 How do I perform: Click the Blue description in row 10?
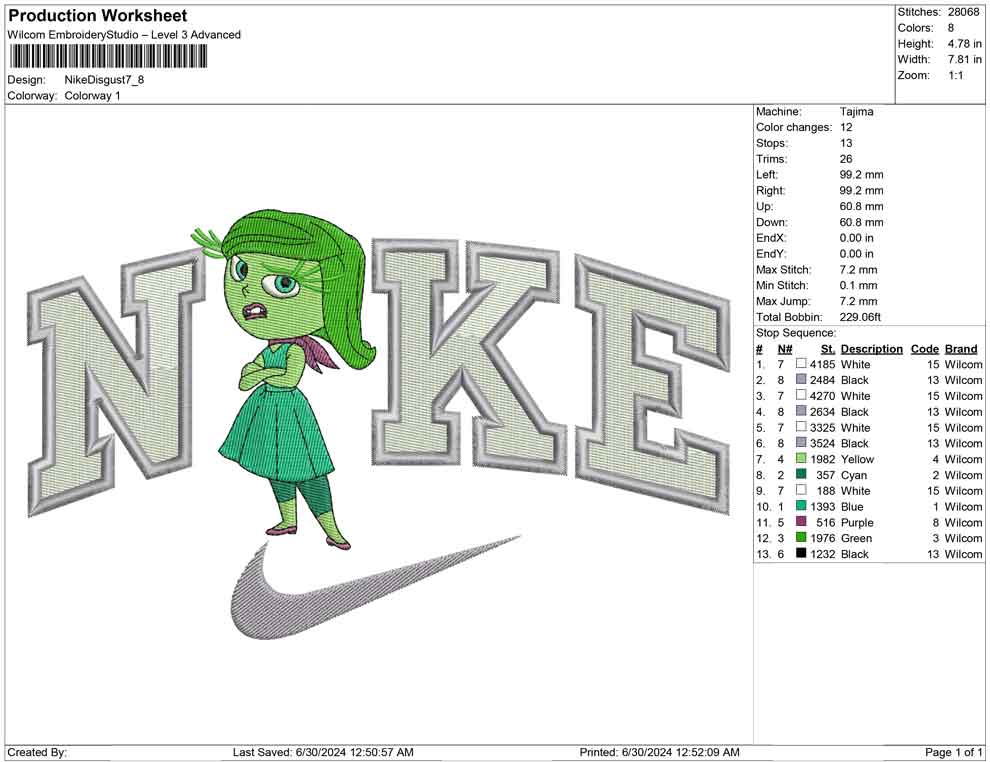pyautogui.click(x=852, y=506)
